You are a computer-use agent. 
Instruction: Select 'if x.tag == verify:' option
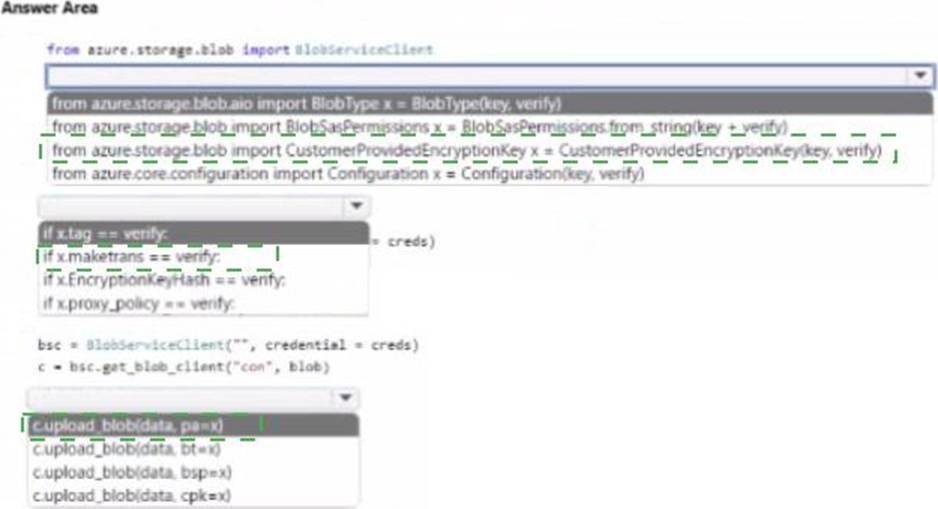coord(204,233)
